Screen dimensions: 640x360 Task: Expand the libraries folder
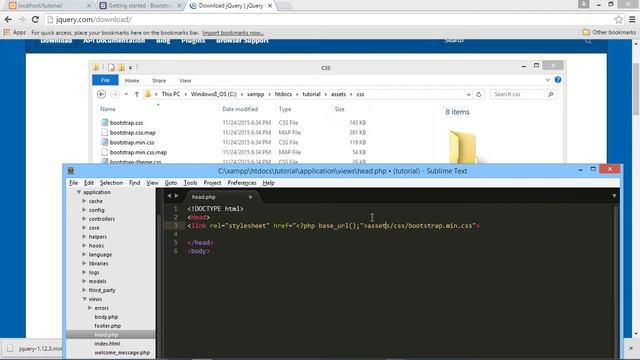pos(84,263)
